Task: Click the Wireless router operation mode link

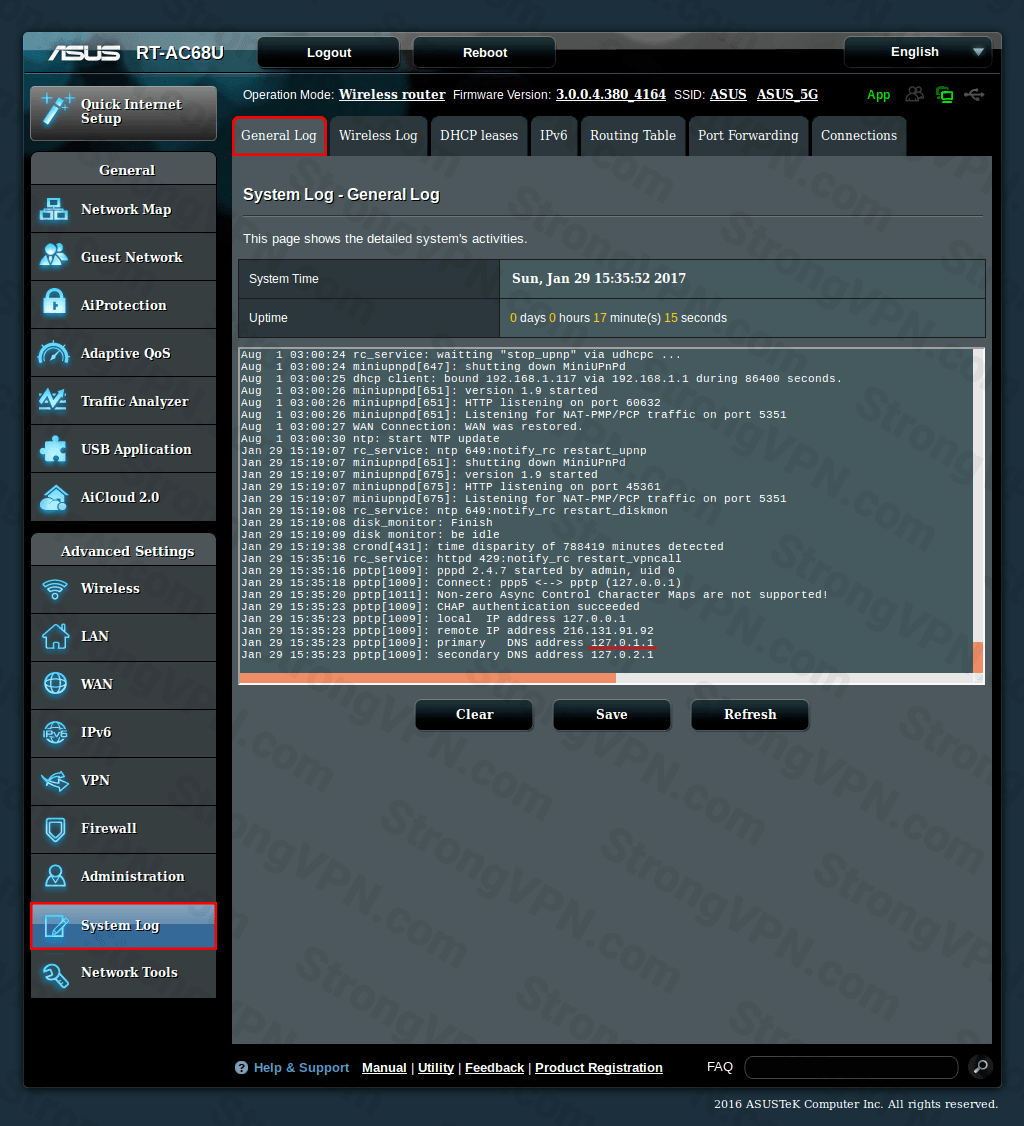Action: (392, 94)
